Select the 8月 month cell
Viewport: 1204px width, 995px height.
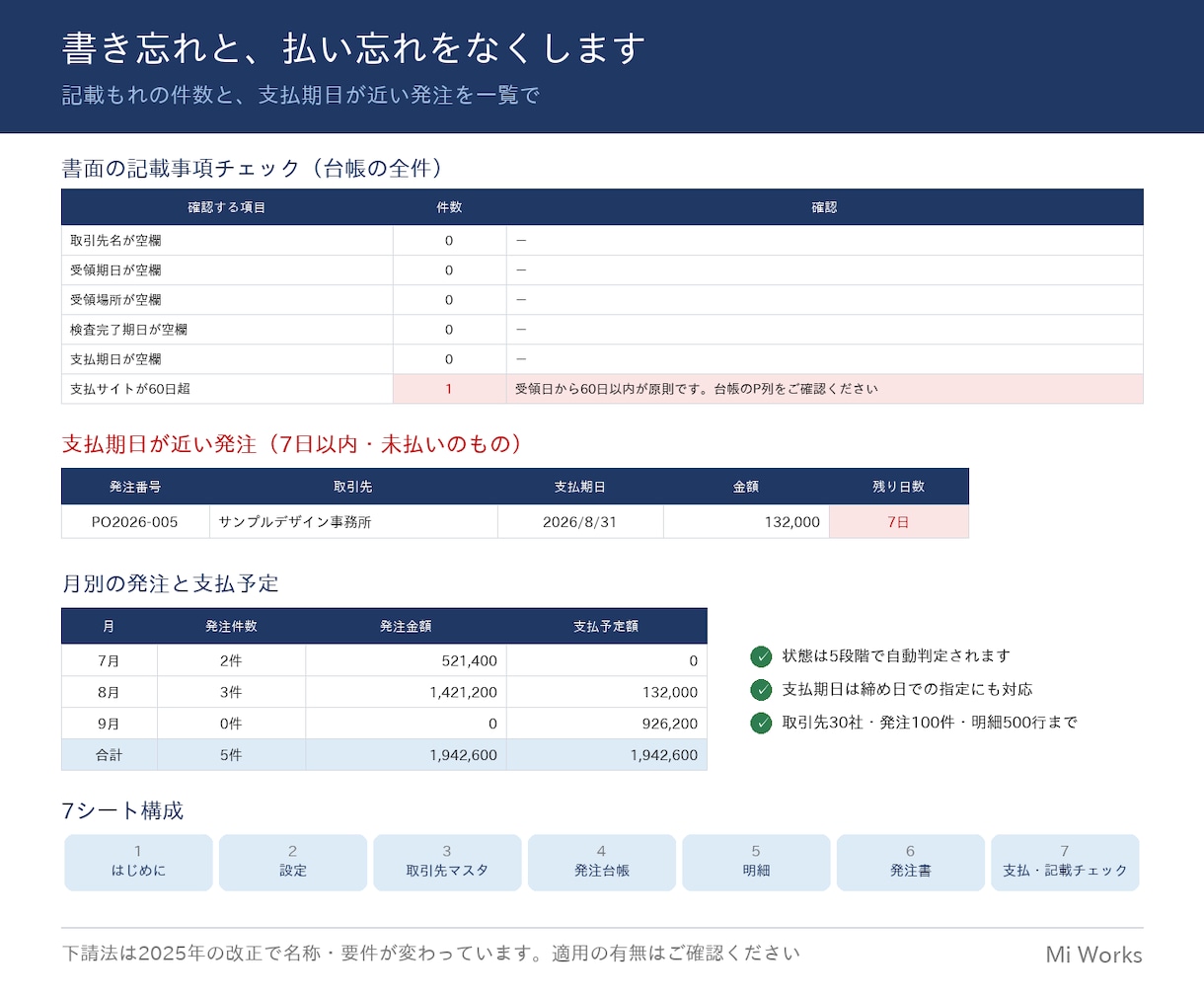tap(110, 693)
